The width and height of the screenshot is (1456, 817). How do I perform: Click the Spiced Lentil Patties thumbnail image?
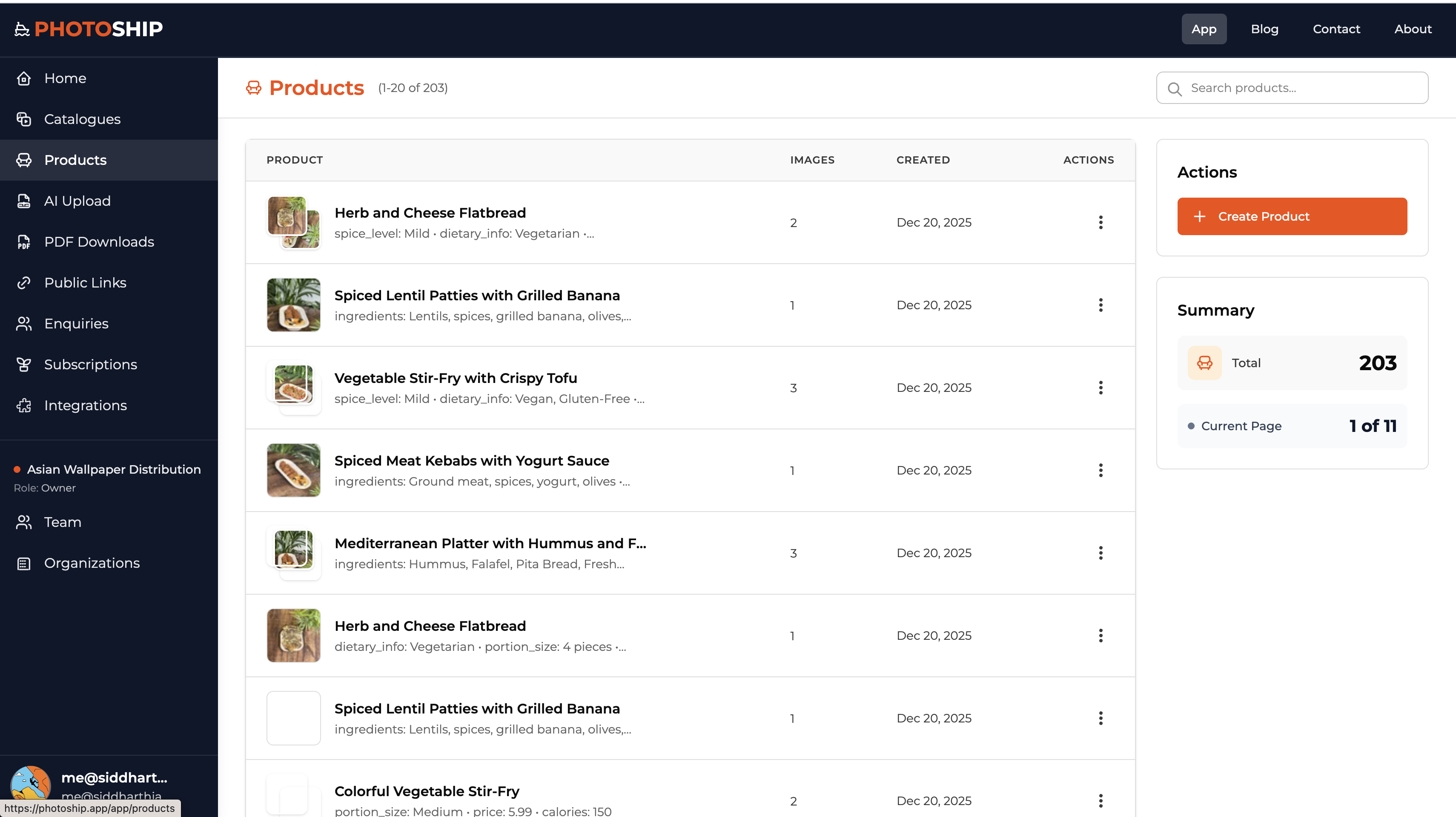(293, 305)
